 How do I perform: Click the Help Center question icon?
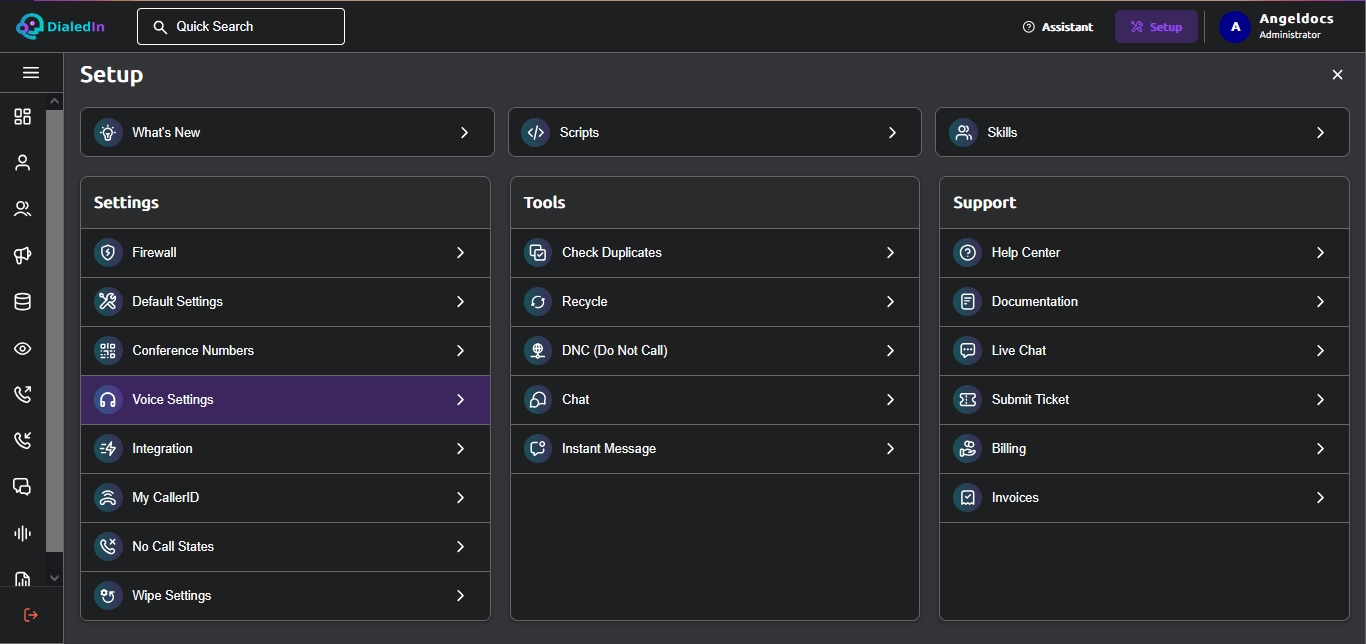pos(967,253)
